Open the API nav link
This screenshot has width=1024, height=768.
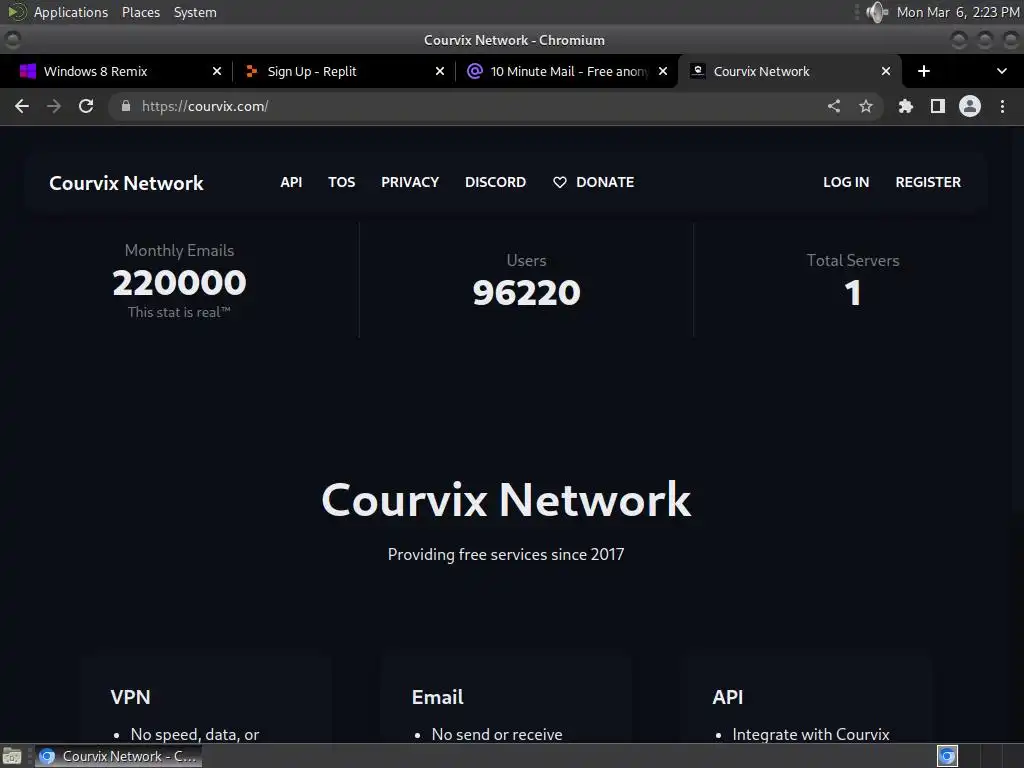(291, 182)
